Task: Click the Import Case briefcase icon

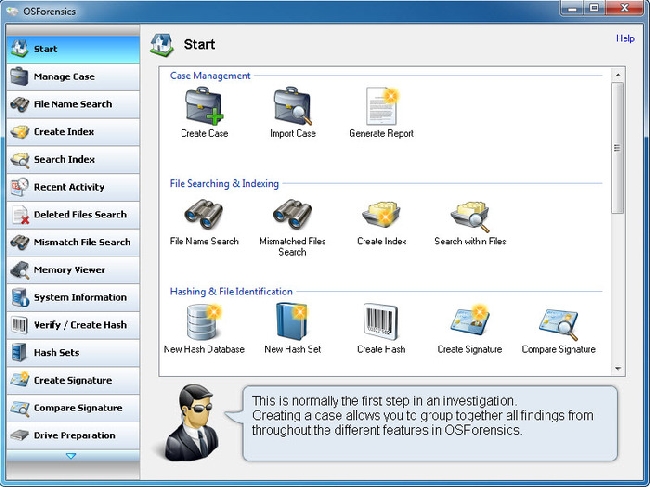Action: tap(293, 106)
